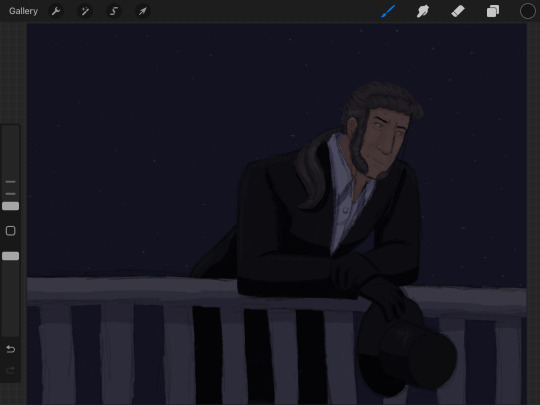Activate the Selection tool
The width and height of the screenshot is (540, 405).
click(x=114, y=11)
